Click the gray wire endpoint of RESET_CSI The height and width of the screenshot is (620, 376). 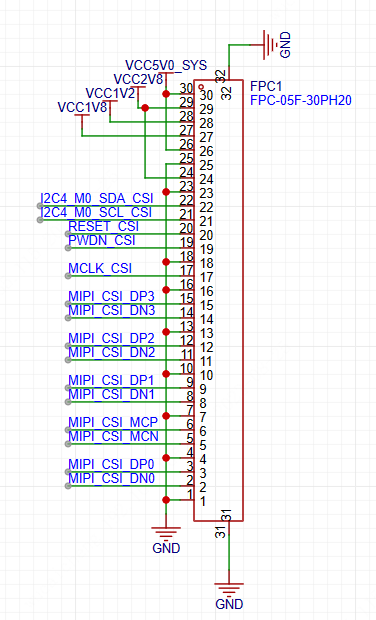tap(68, 234)
